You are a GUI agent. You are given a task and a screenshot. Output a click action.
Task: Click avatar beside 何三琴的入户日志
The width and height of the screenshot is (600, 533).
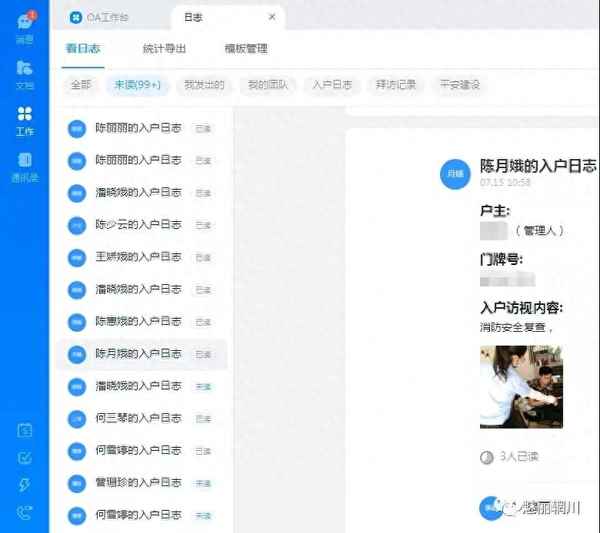tap(77, 419)
